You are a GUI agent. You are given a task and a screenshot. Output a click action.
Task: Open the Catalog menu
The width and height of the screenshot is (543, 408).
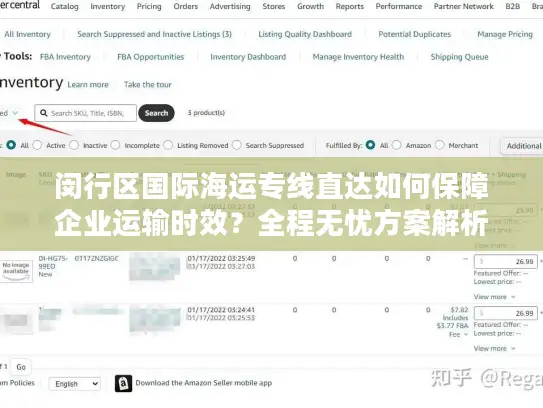click(x=64, y=7)
